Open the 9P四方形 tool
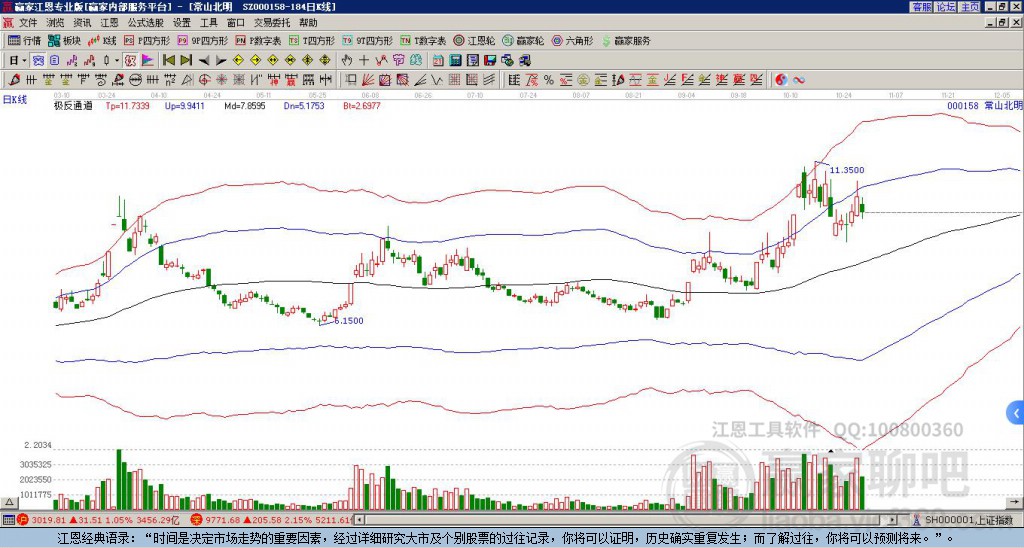Screen dimensions: 1024x548 click(203, 40)
